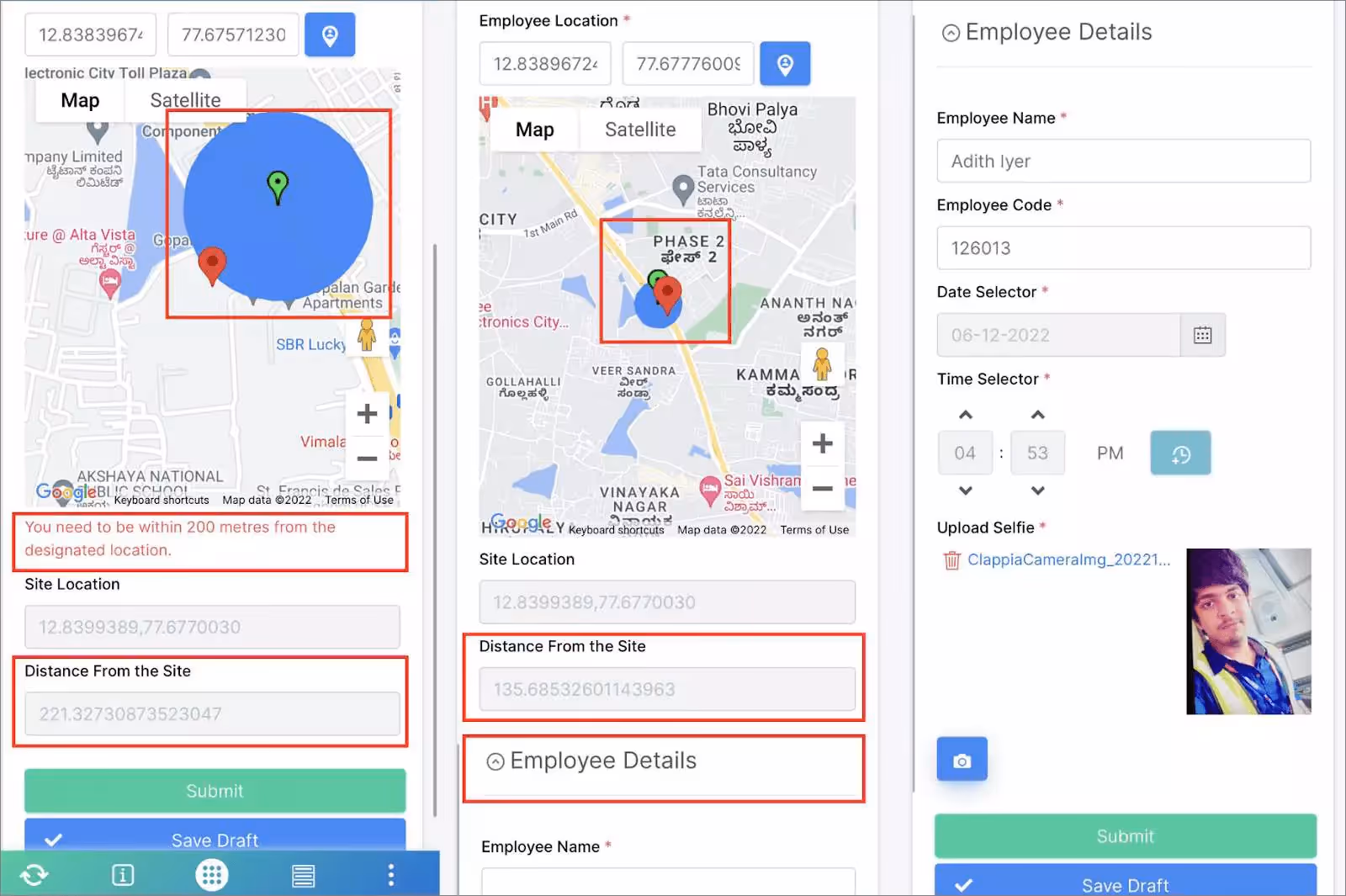Image resolution: width=1346 pixels, height=896 pixels.
Task: Click the blue location pin icon near Employee Location
Action: click(785, 63)
